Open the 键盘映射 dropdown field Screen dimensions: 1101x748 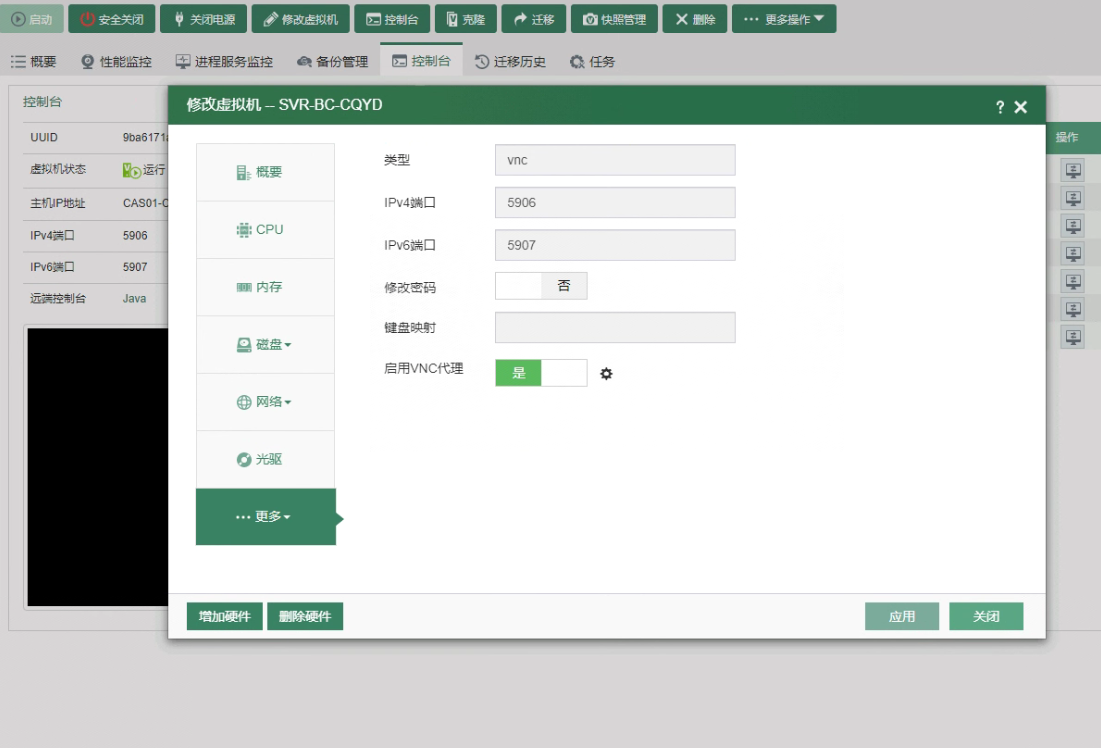(x=615, y=327)
